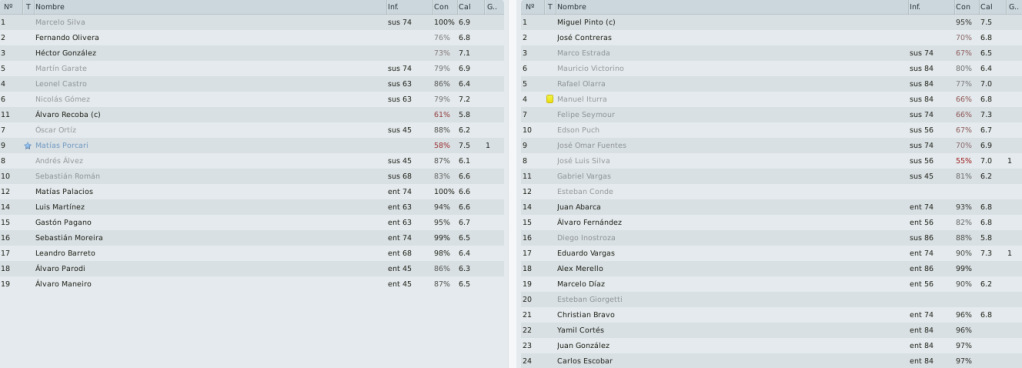Select José Contreras in right squad list
1022x368 pixels.
pyautogui.click(x=584, y=38)
